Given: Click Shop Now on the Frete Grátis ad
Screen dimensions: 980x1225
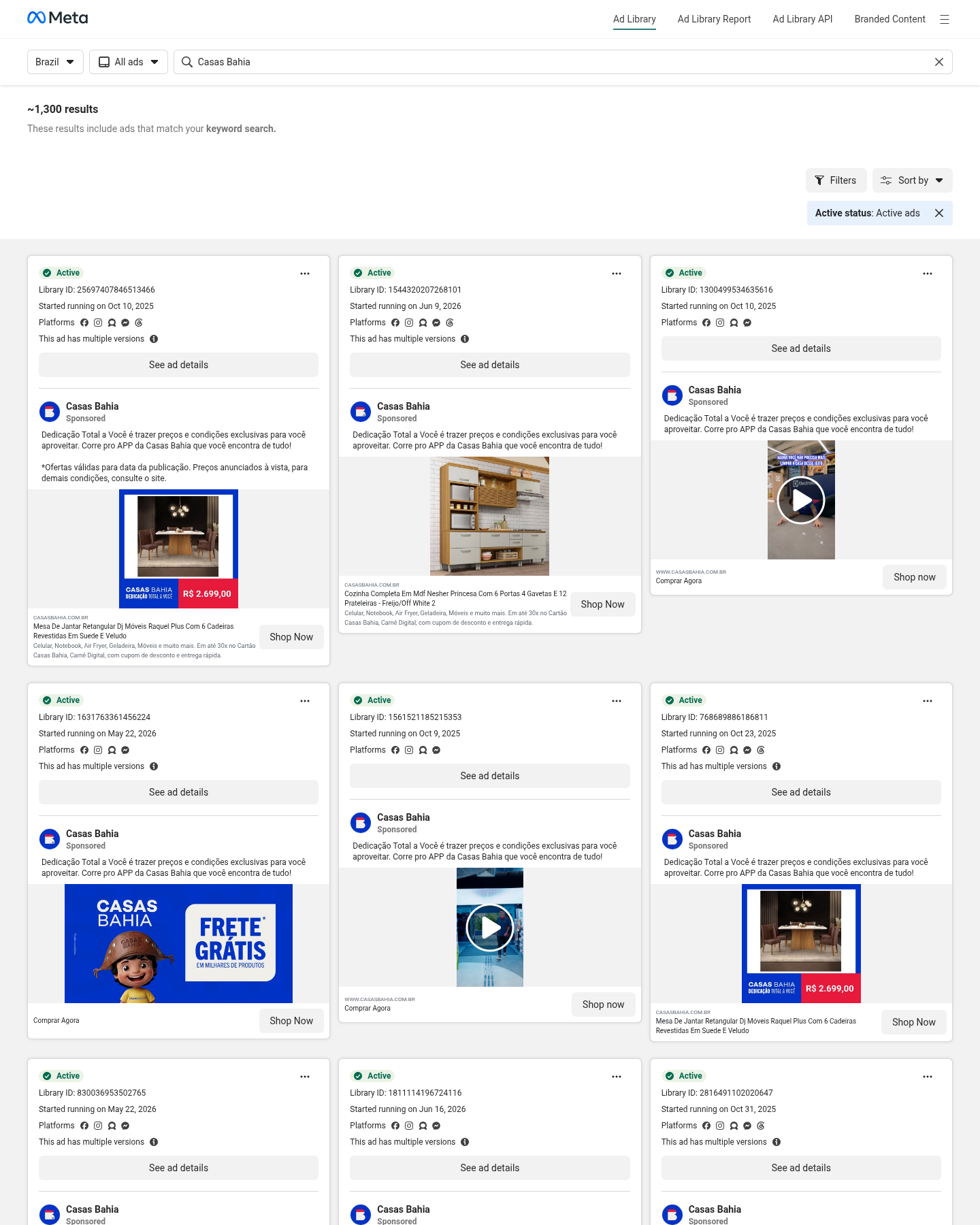Looking at the screenshot, I should coord(291,1021).
